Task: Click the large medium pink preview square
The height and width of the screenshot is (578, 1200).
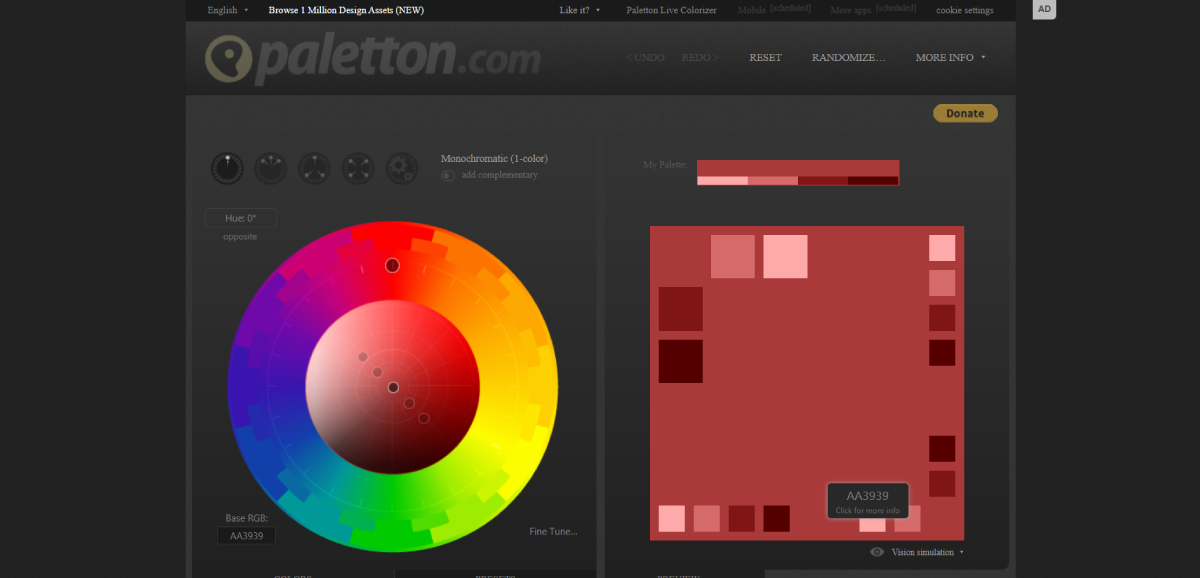Action: pyautogui.click(x=733, y=256)
